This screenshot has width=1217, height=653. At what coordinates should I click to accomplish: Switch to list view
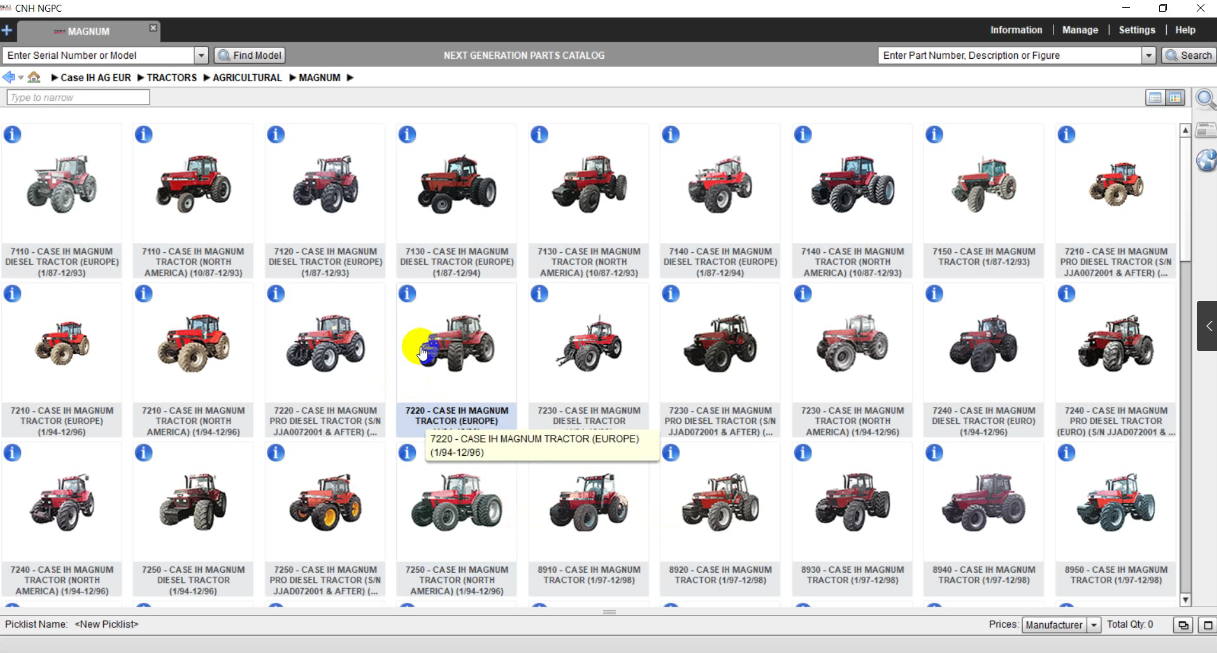point(1155,97)
